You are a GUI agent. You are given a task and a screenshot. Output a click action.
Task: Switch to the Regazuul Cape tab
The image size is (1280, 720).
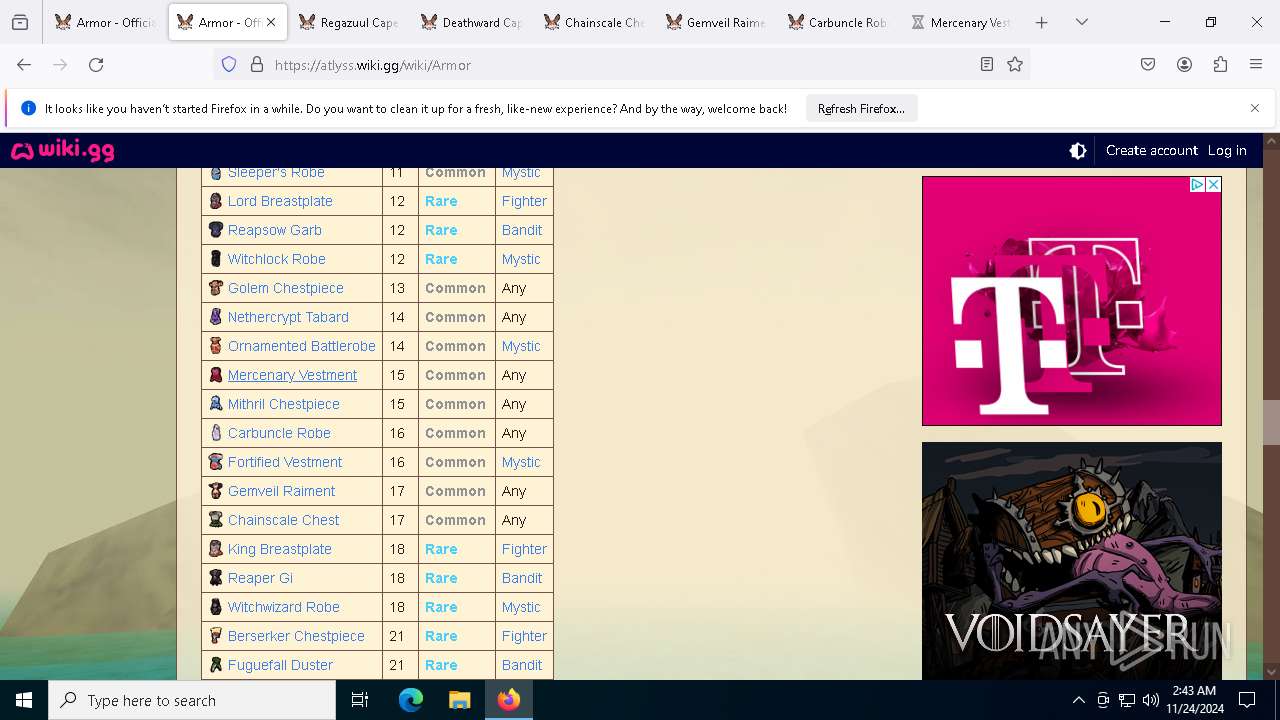[348, 22]
